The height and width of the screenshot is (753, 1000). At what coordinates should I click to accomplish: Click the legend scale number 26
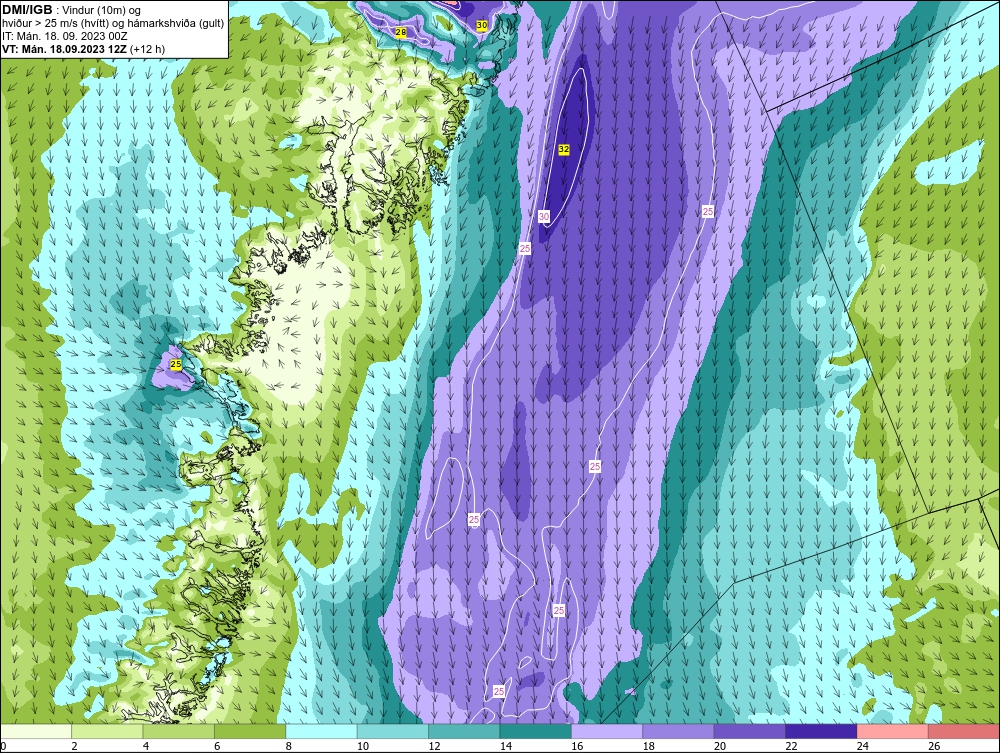coord(934,746)
